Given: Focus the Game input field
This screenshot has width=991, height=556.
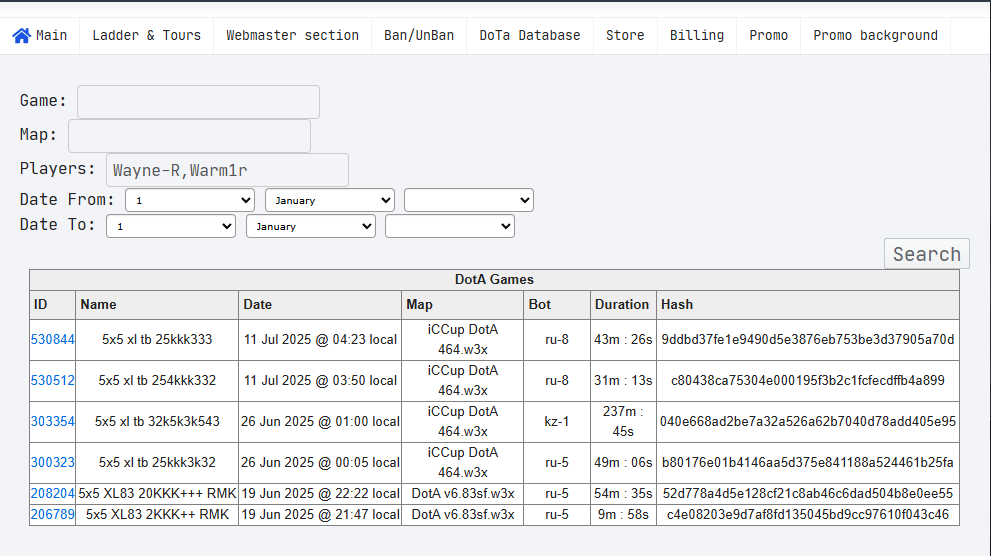Looking at the screenshot, I should click(198, 102).
